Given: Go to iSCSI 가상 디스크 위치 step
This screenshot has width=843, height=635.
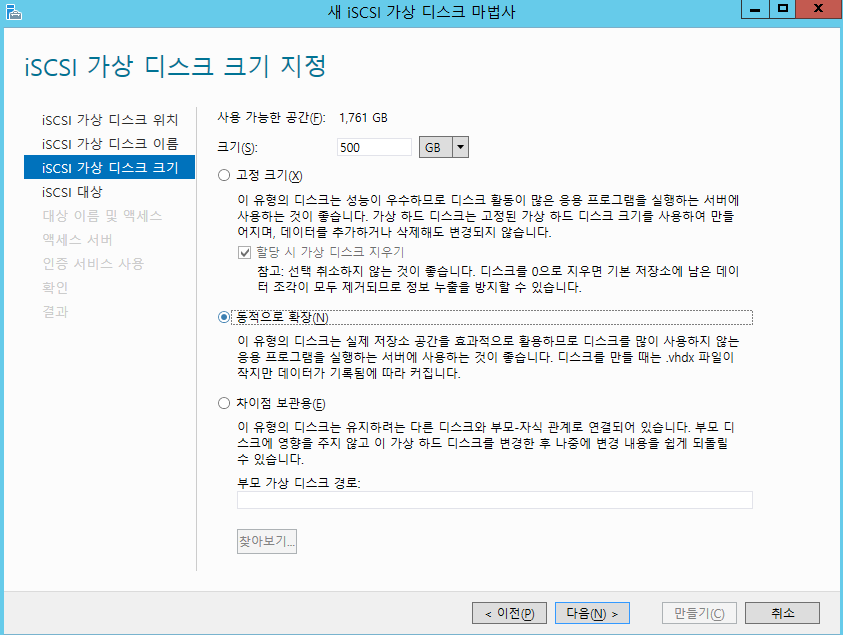Looking at the screenshot, I should coord(109,120).
